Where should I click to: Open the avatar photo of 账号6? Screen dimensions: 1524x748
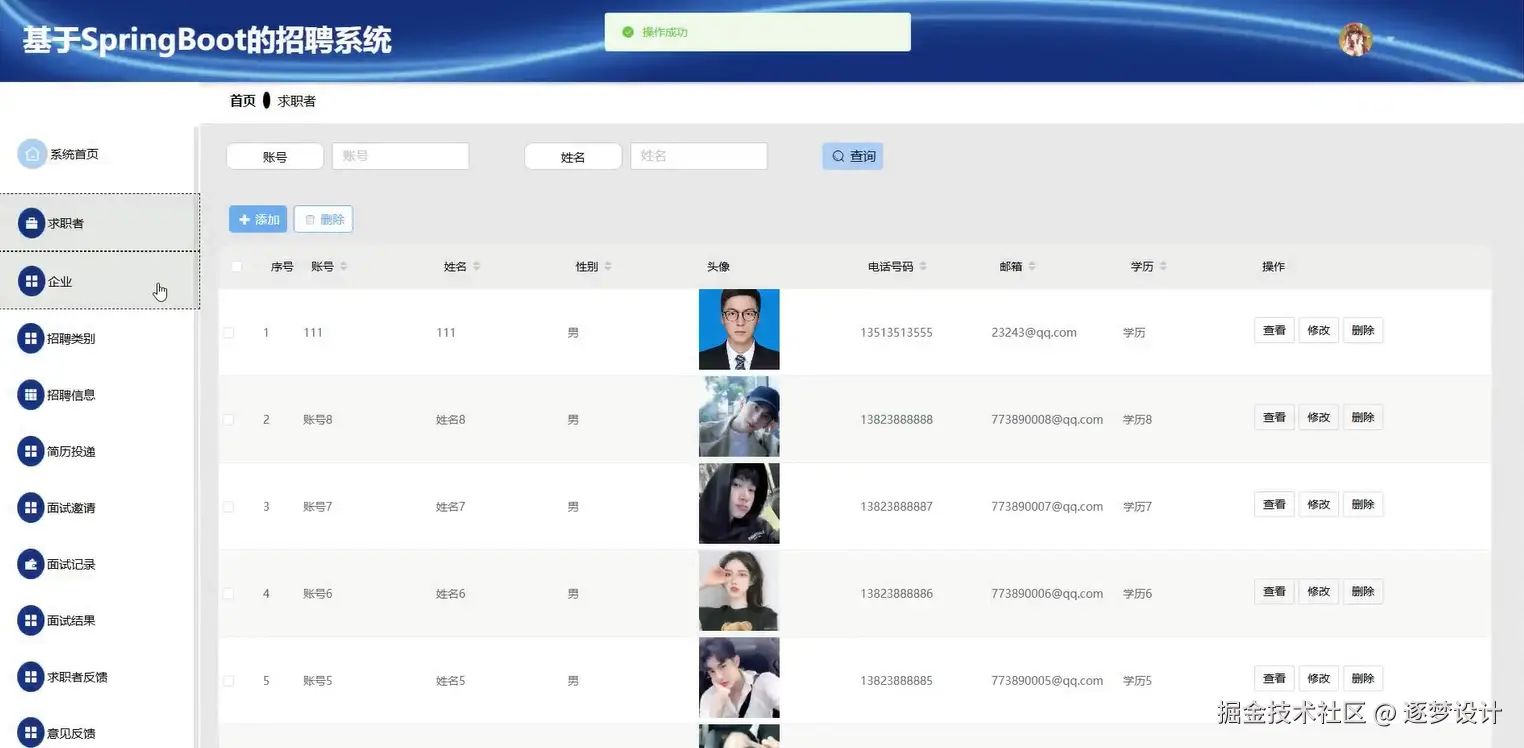pyautogui.click(x=739, y=591)
